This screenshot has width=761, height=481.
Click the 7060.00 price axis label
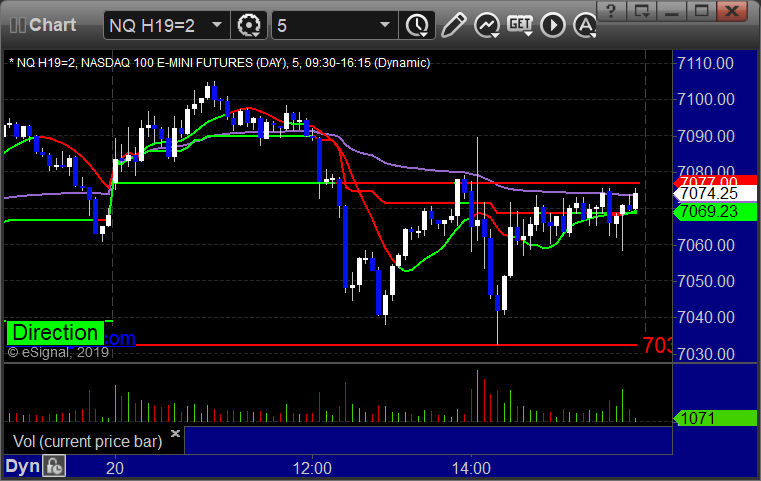(x=705, y=245)
